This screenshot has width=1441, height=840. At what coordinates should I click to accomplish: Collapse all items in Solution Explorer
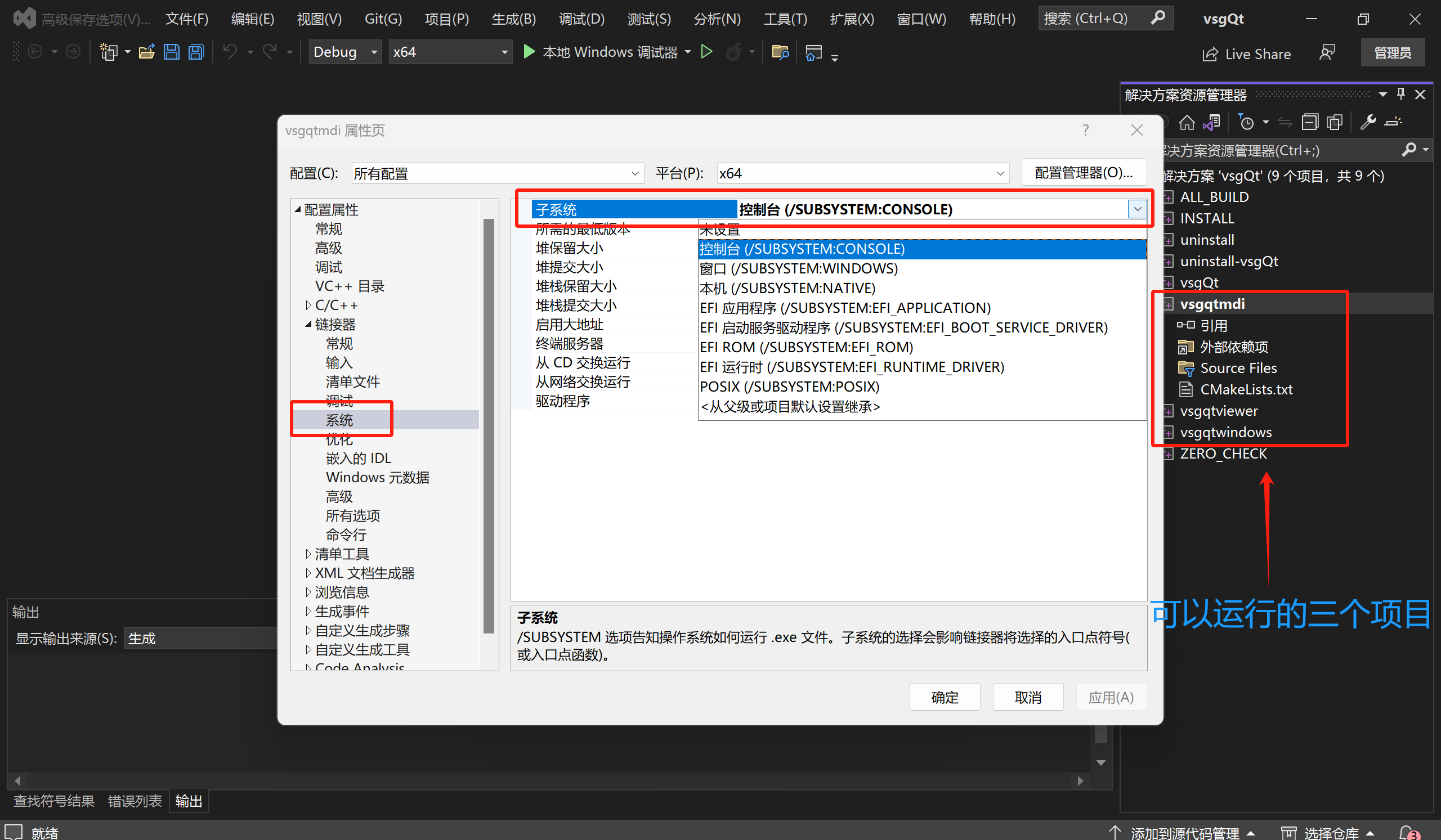[1309, 122]
